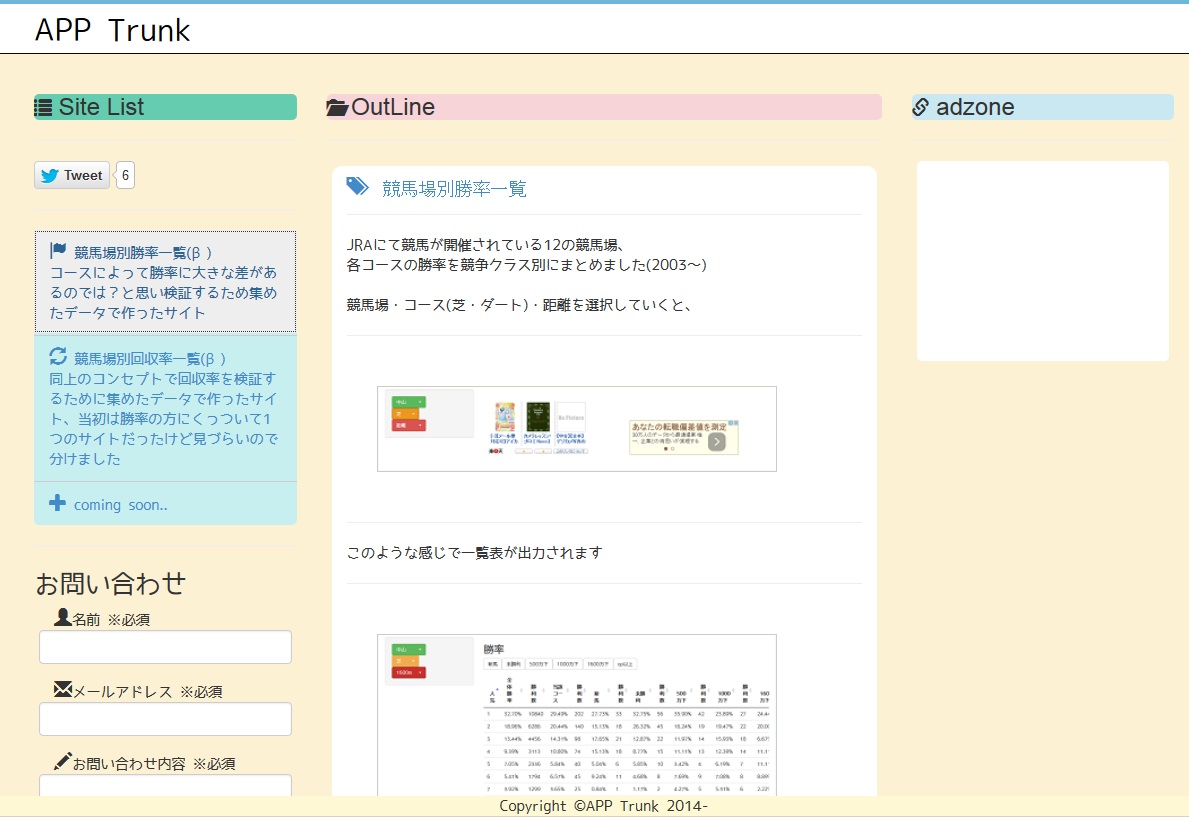The height and width of the screenshot is (817, 1189).
Task: Click the refresh icon beside 競馬場別回収率一覧
Action: tap(59, 356)
